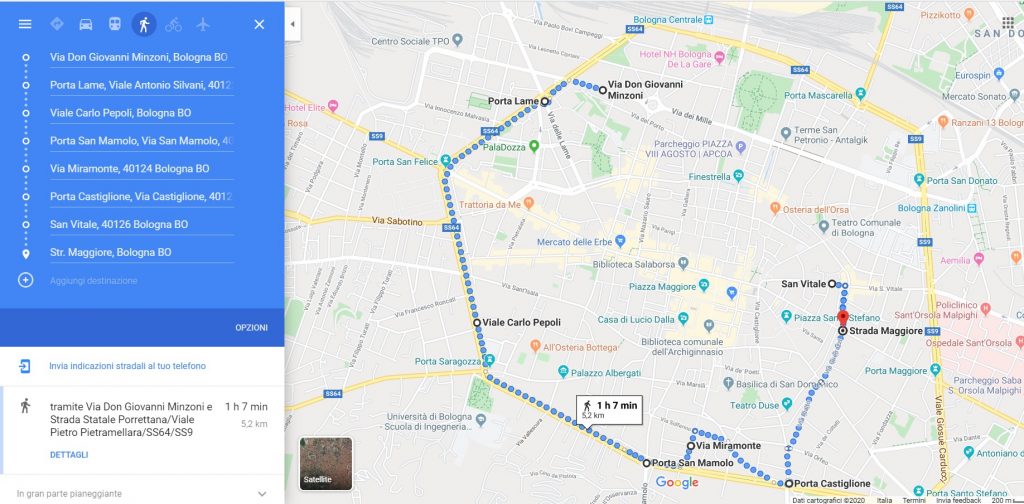The height and width of the screenshot is (504, 1024).
Task: Click the Aggiungi destinazione field
Action: 142,281
